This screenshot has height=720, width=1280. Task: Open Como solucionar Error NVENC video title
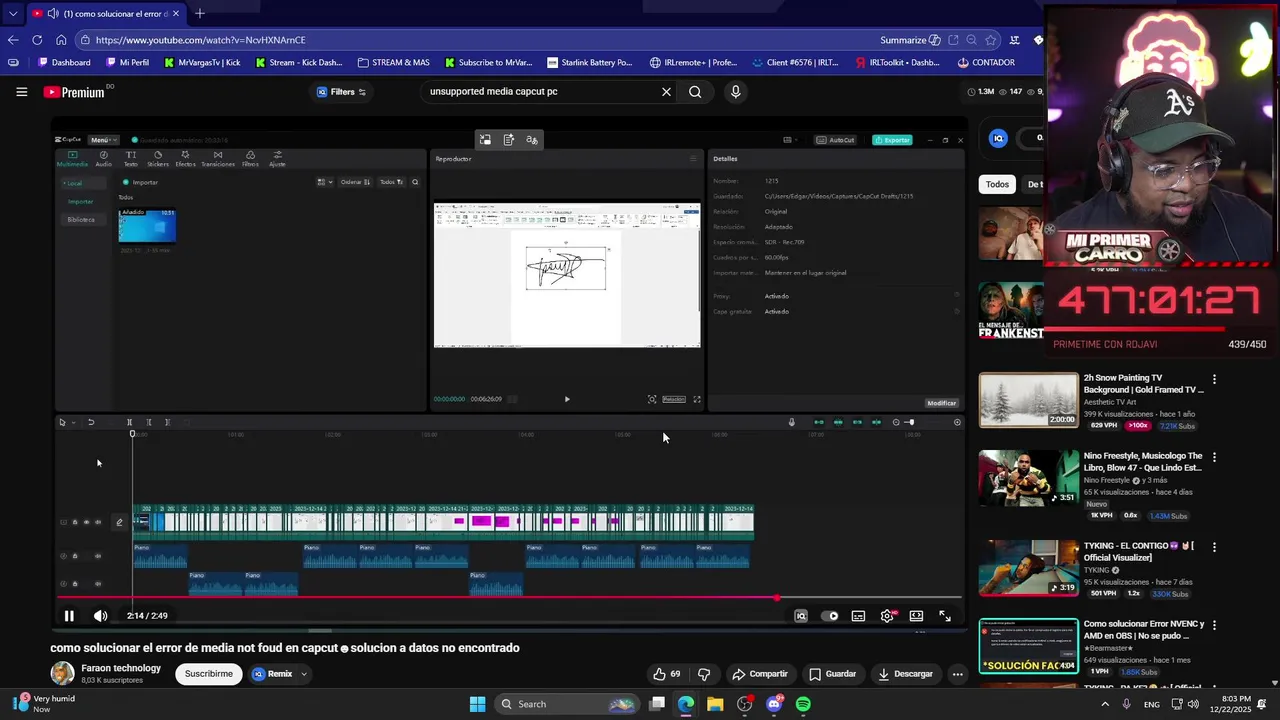1143,630
